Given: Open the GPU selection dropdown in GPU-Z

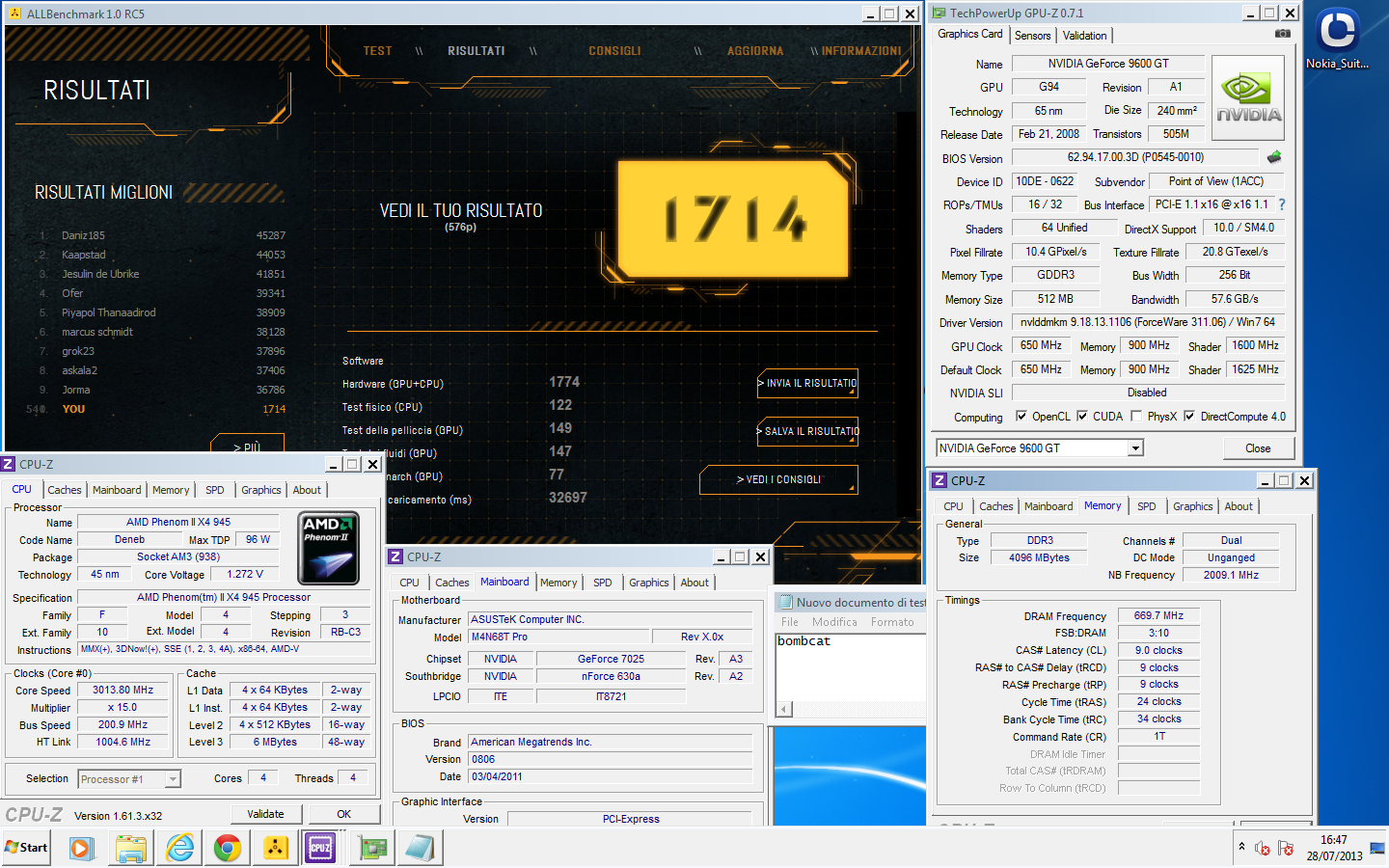Looking at the screenshot, I should click(1135, 448).
